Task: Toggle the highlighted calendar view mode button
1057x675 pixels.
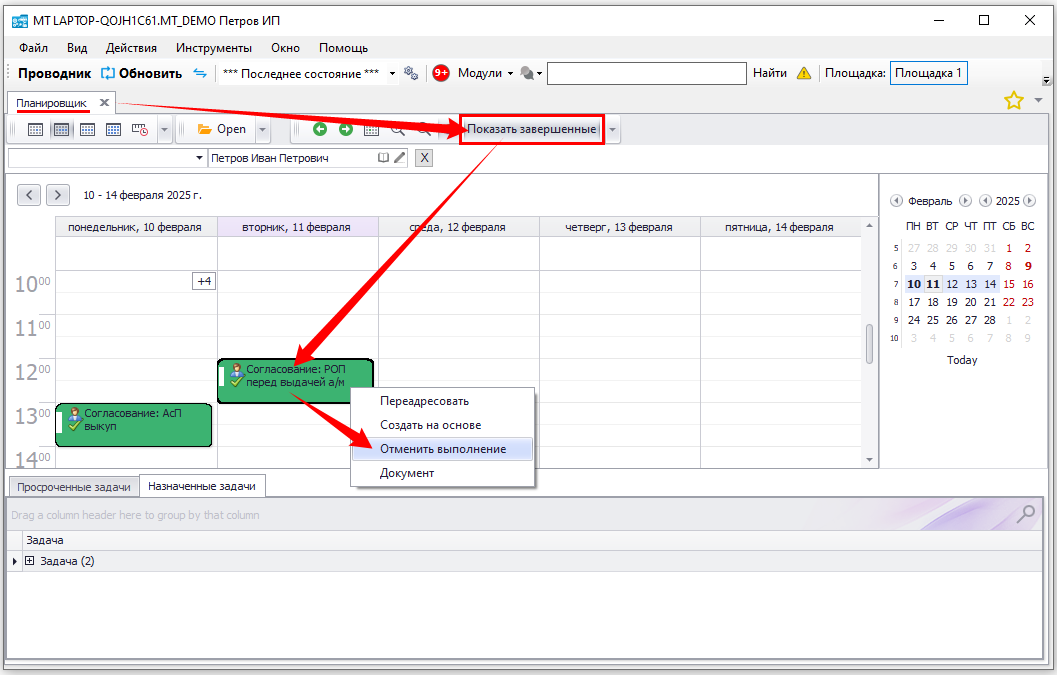Action: click(61, 129)
